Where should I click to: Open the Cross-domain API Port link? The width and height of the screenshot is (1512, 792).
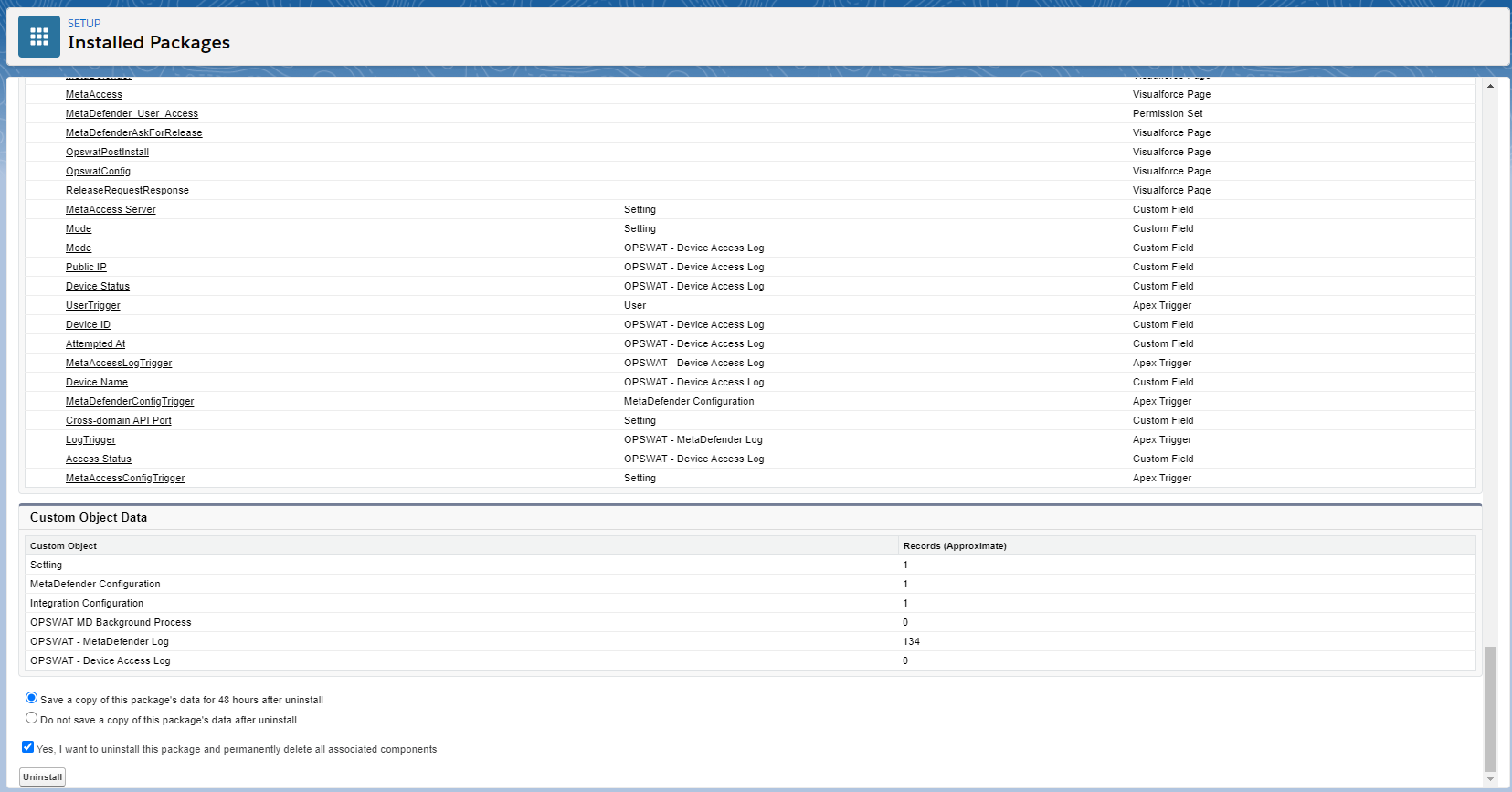click(118, 421)
